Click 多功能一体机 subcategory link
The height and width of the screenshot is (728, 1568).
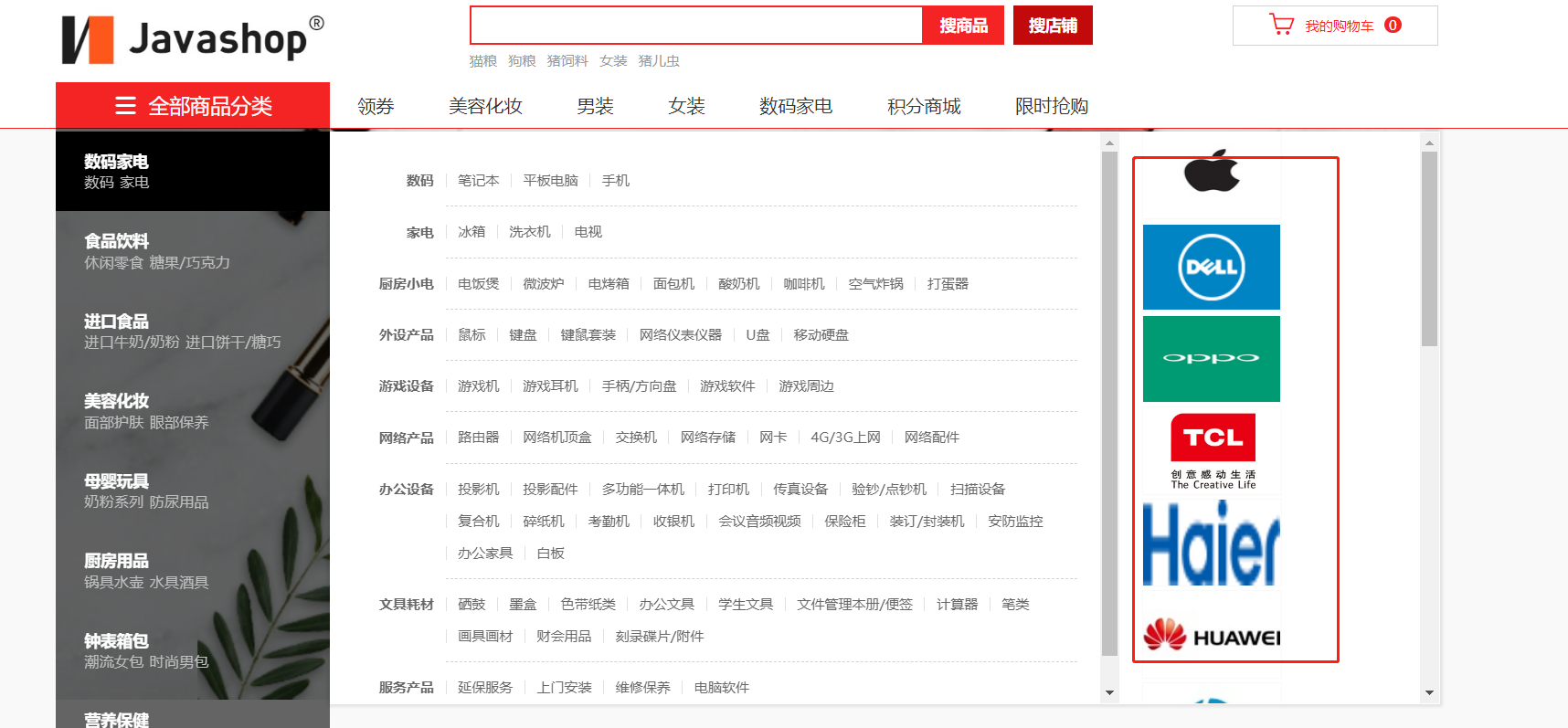tap(643, 490)
